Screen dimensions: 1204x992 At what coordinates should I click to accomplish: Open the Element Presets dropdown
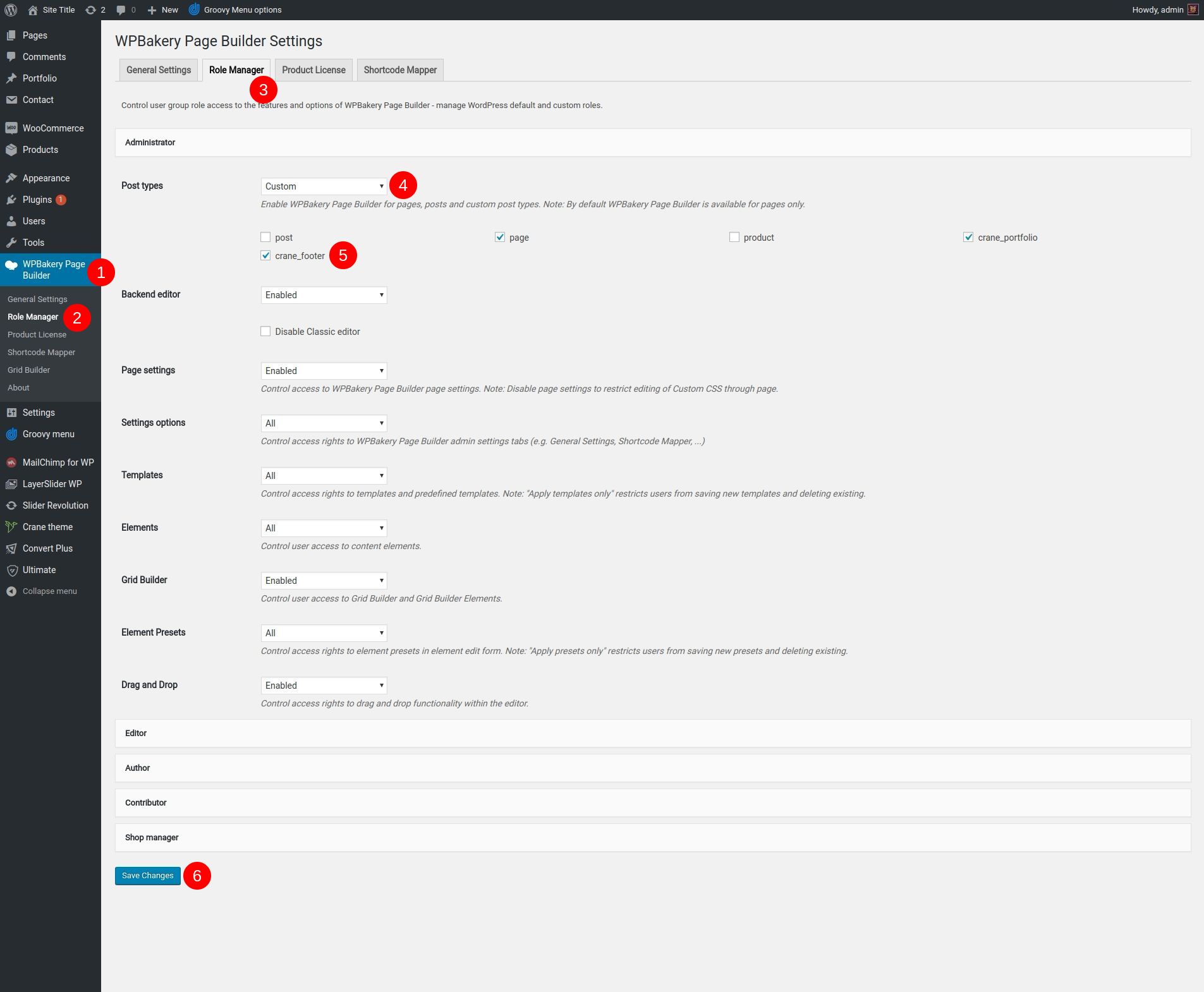point(324,633)
